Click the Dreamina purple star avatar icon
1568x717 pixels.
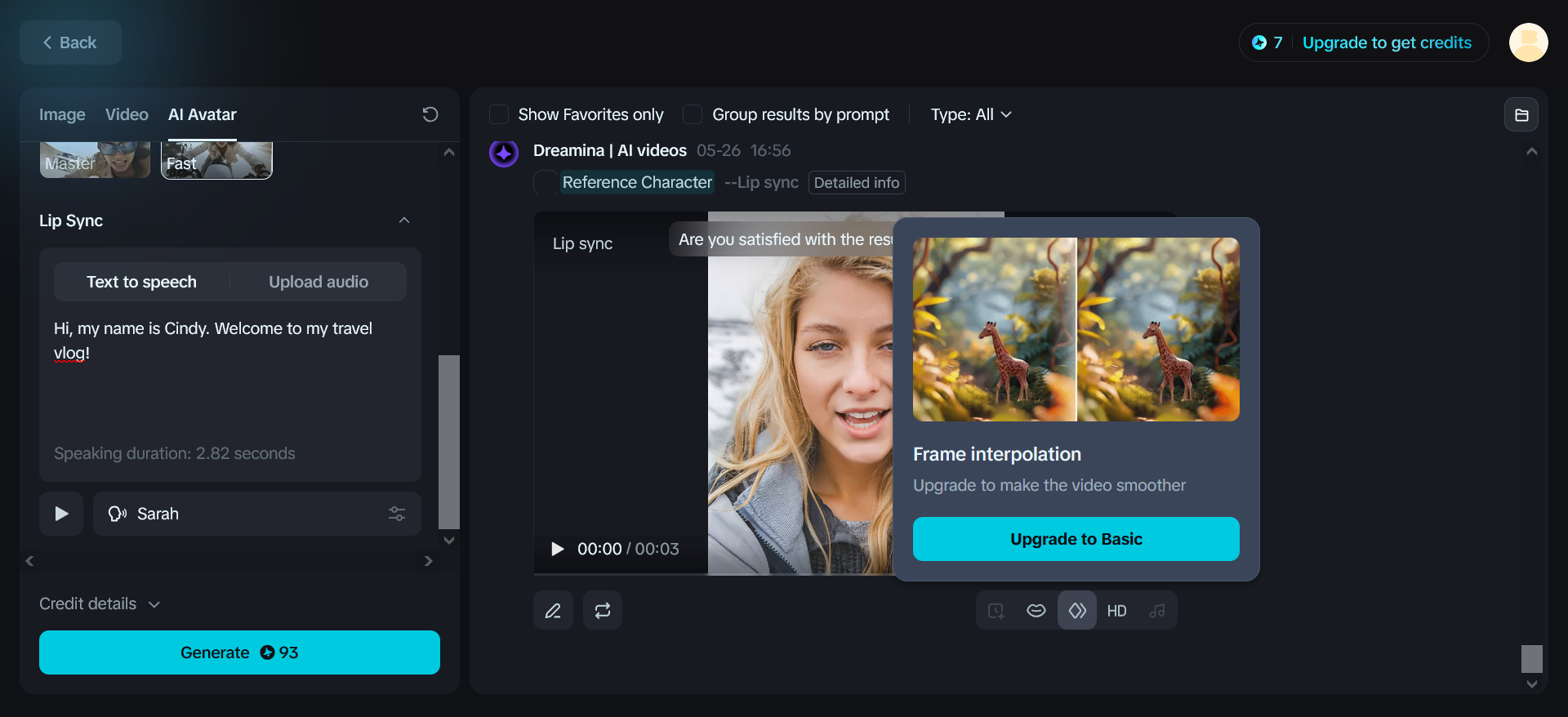click(504, 152)
